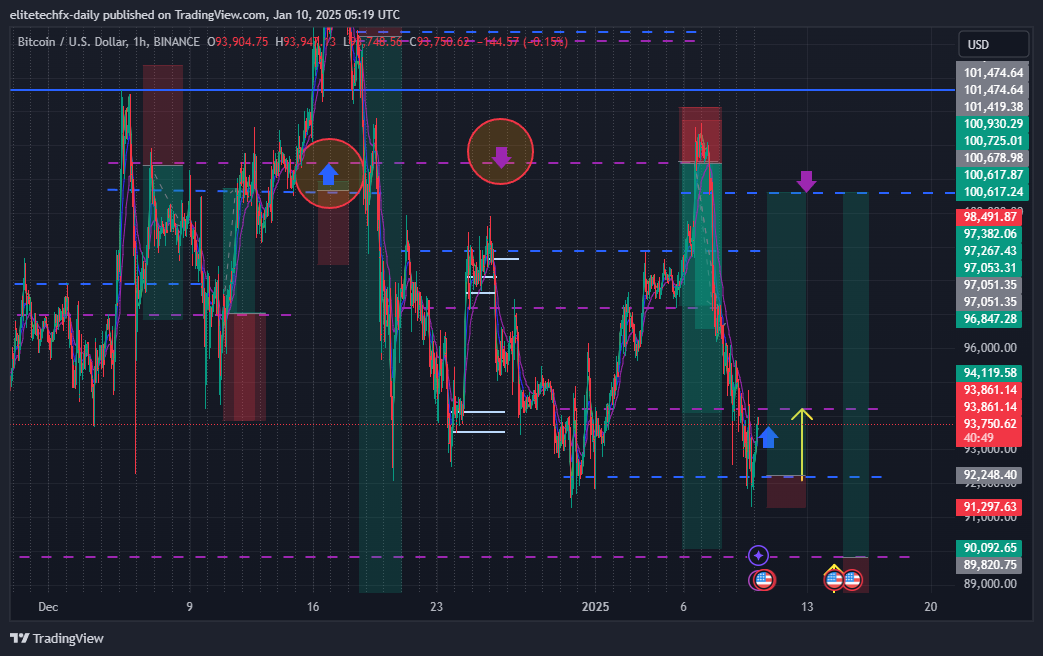Select blue up arrow beside the yellow arrow
1043x656 pixels.
(768, 437)
